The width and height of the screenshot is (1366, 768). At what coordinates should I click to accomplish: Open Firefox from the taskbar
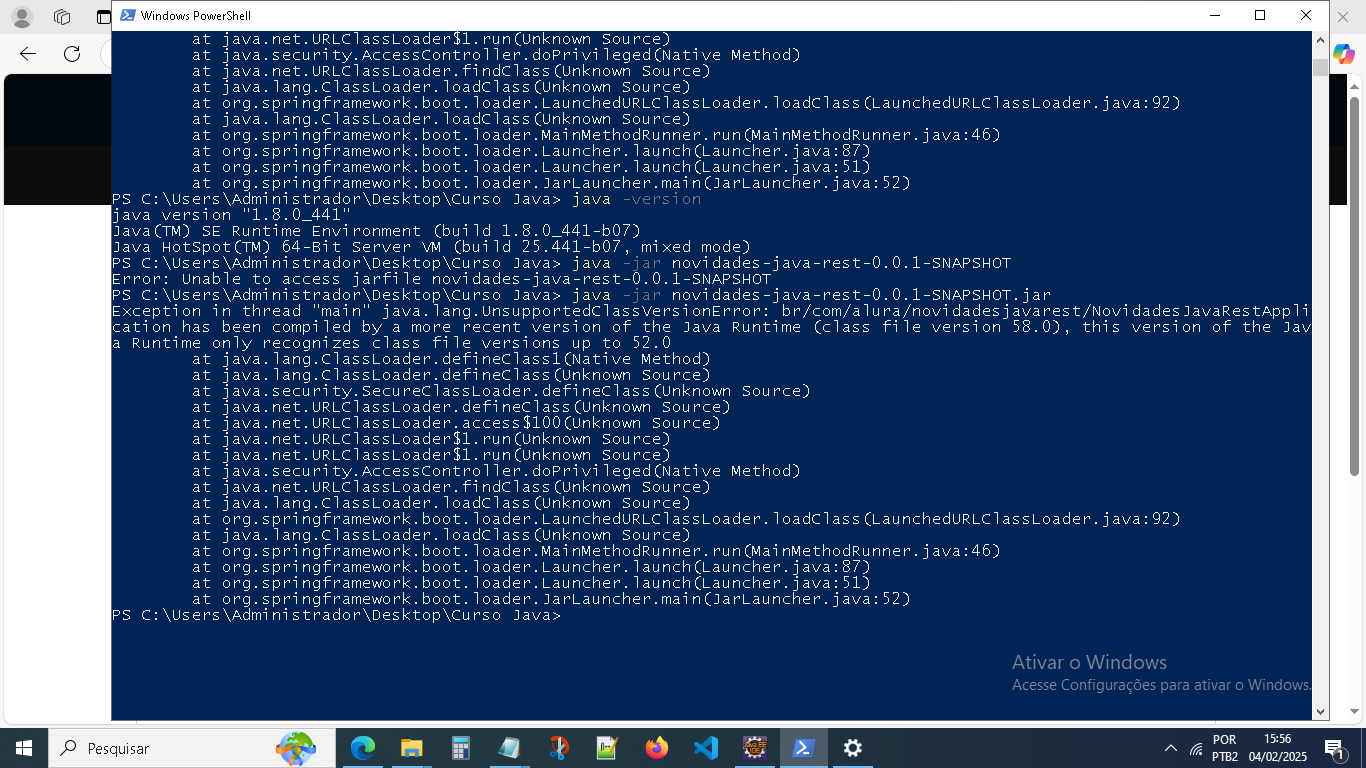tap(657, 748)
